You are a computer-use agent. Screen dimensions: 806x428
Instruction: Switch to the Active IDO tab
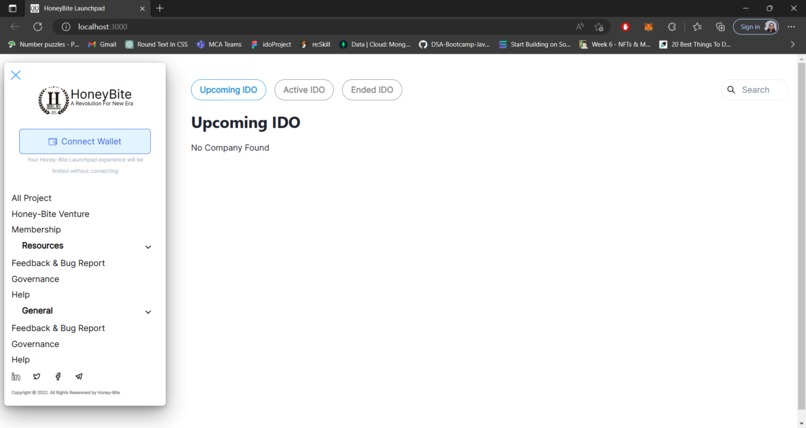point(304,90)
